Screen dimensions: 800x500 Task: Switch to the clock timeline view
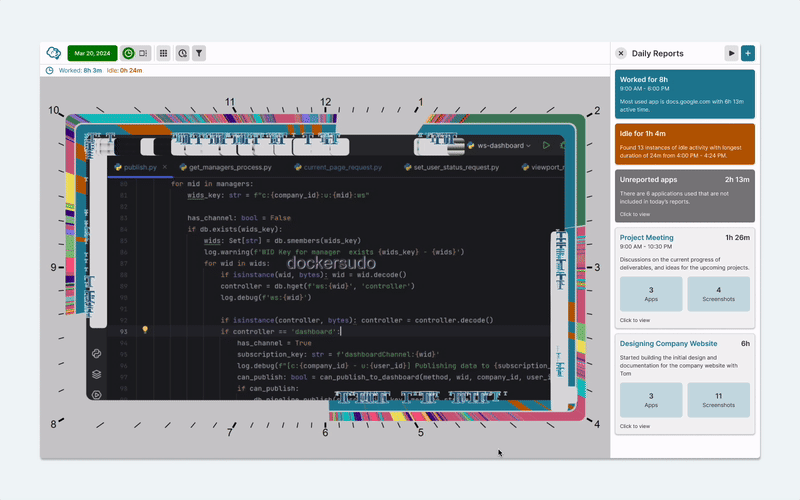pyautogui.click(x=129, y=53)
